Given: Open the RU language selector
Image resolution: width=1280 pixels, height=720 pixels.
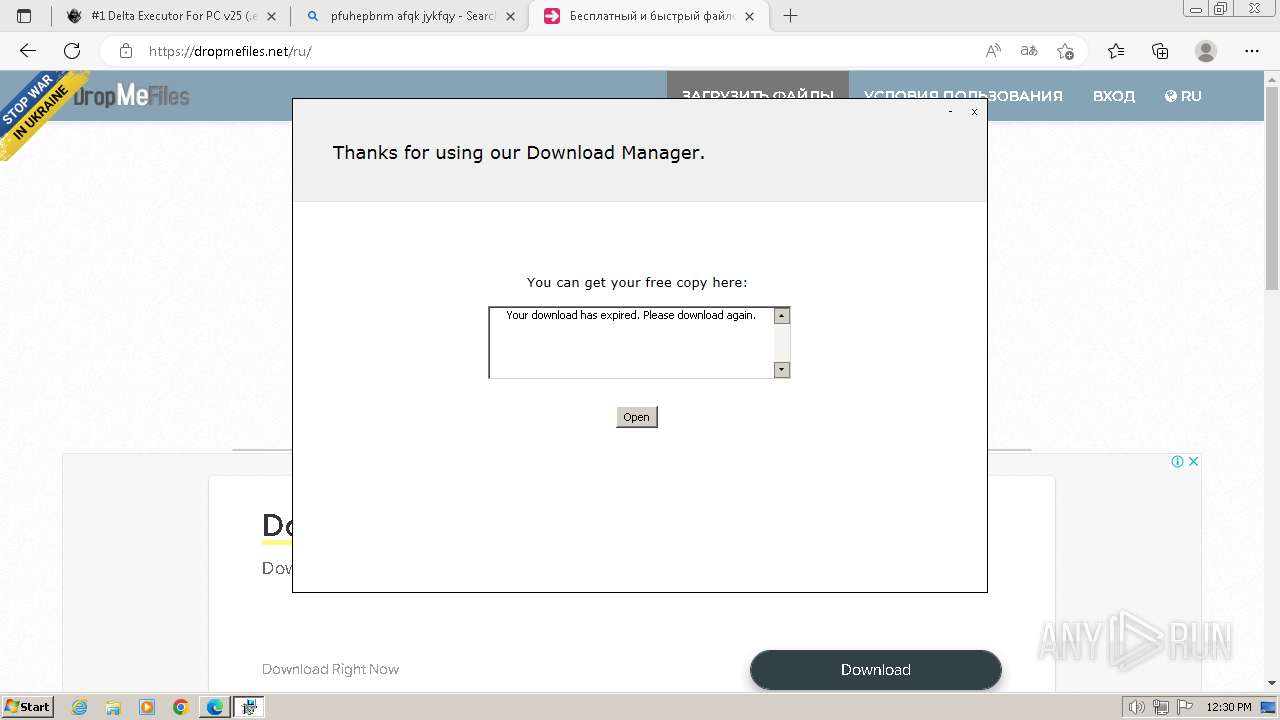Looking at the screenshot, I should pos(1183,96).
